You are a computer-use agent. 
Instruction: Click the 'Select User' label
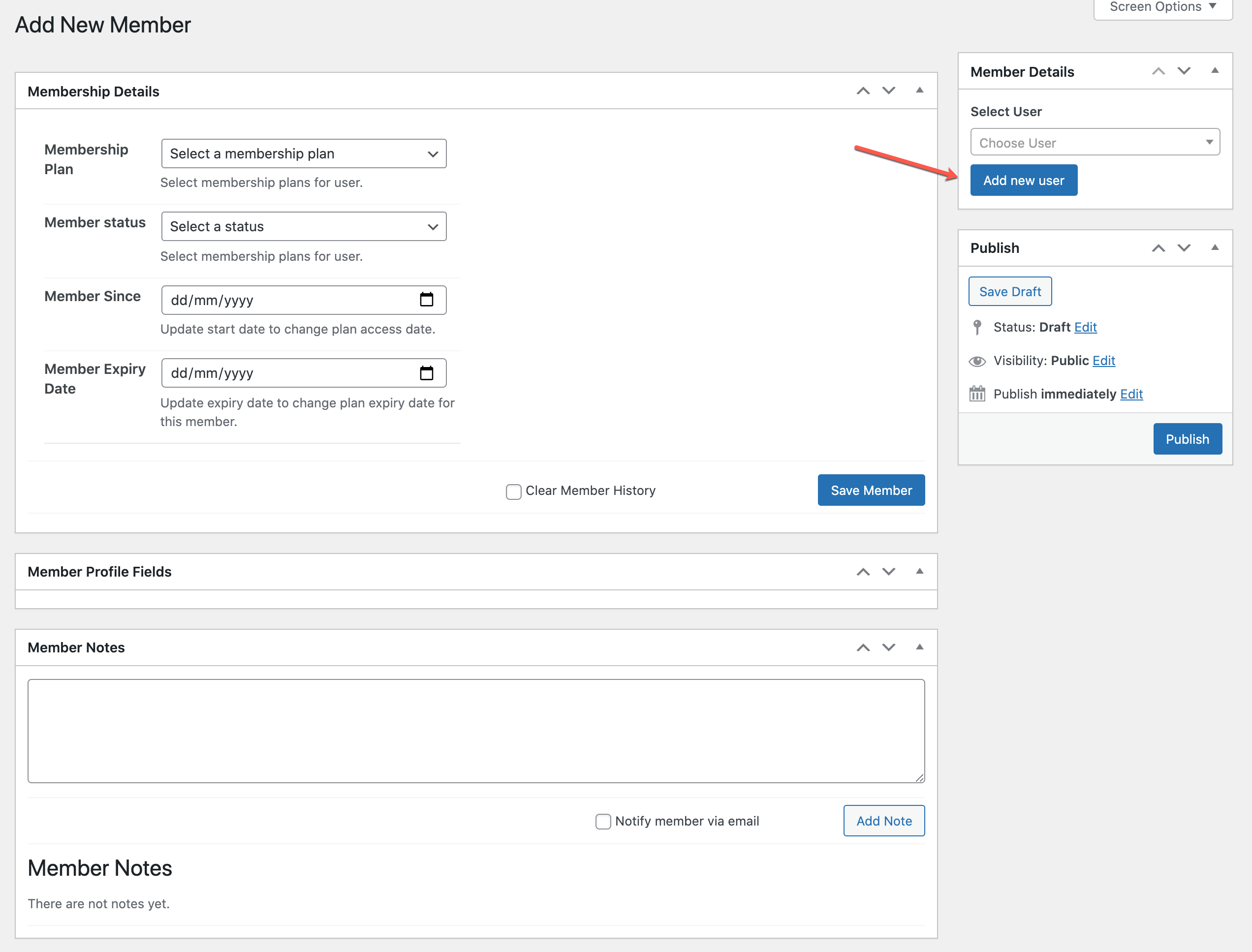(x=1005, y=112)
